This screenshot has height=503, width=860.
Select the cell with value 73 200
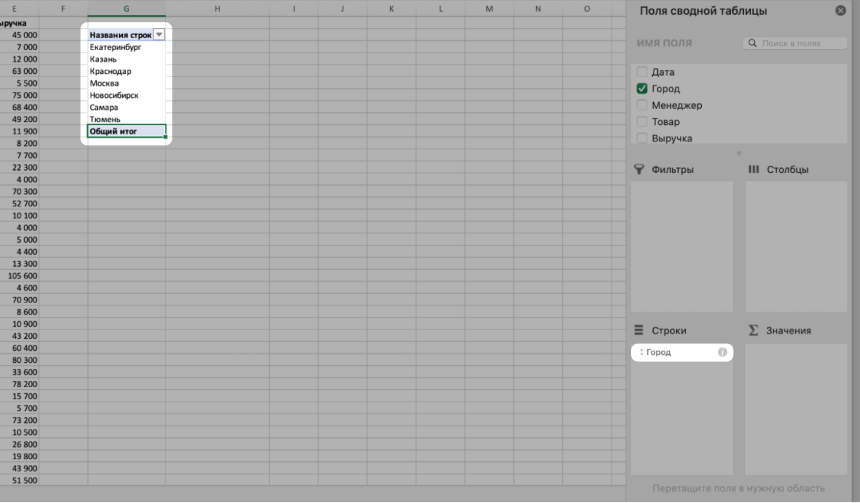pyautogui.click(x=19, y=420)
